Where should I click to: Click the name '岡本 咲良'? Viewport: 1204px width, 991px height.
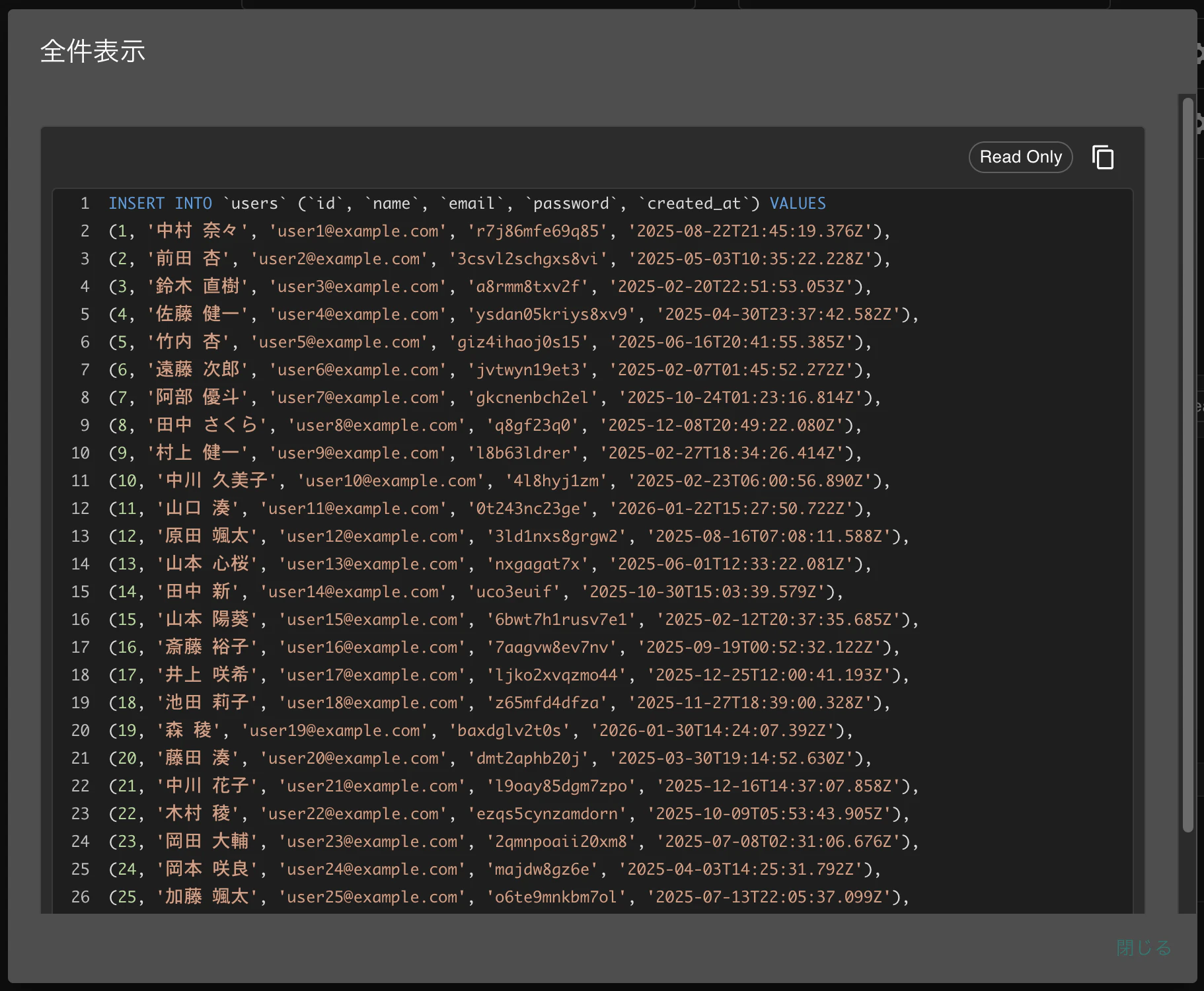click(x=206, y=869)
